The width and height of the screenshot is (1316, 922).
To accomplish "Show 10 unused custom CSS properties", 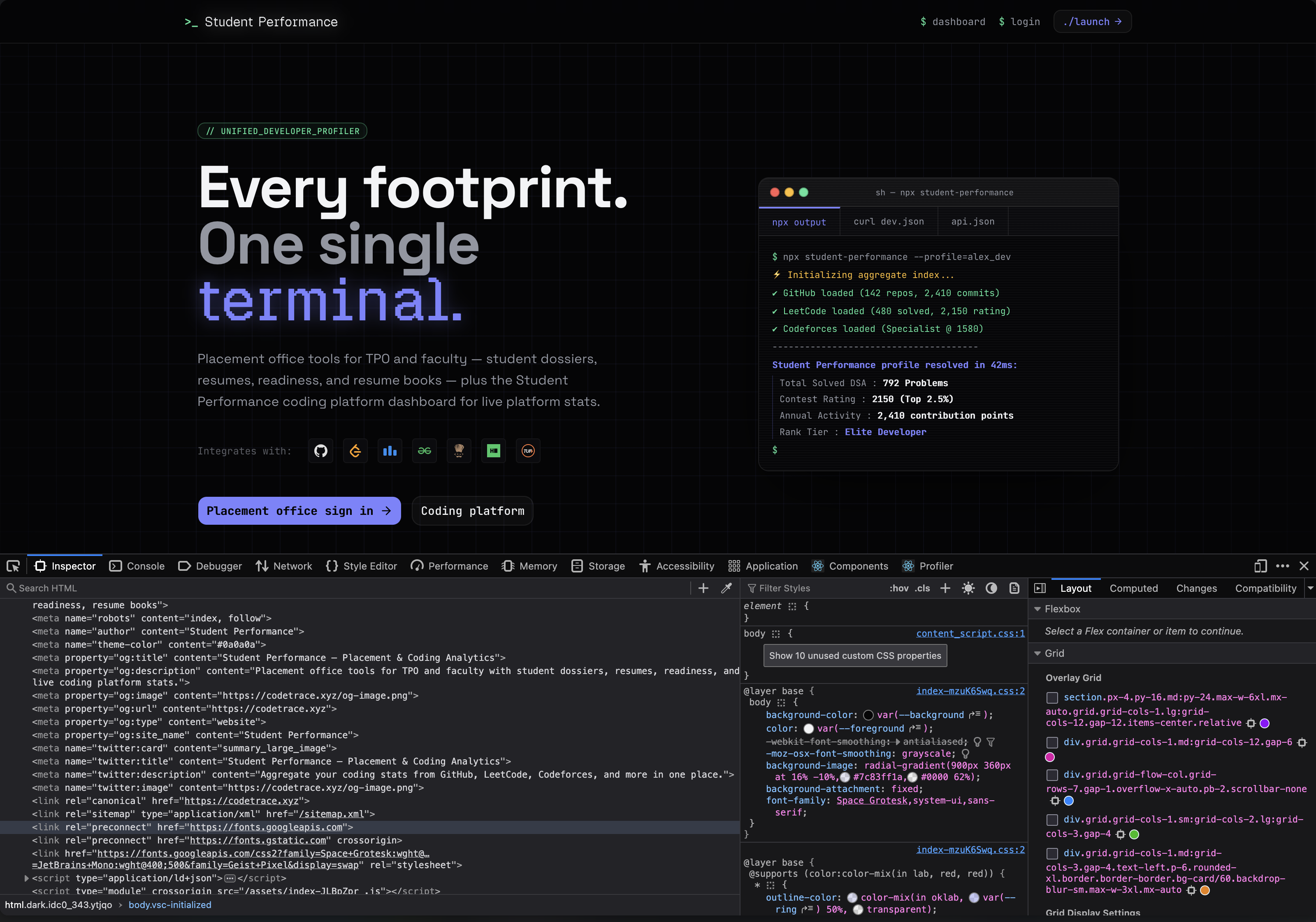I will click(x=854, y=656).
